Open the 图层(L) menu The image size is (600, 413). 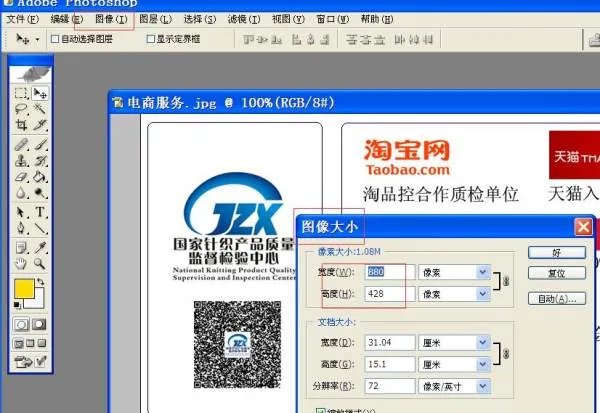(155, 19)
